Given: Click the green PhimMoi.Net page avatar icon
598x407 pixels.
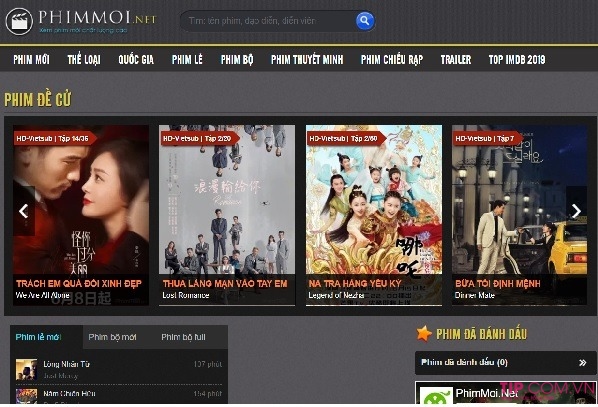Looking at the screenshot, I should coord(436,396).
